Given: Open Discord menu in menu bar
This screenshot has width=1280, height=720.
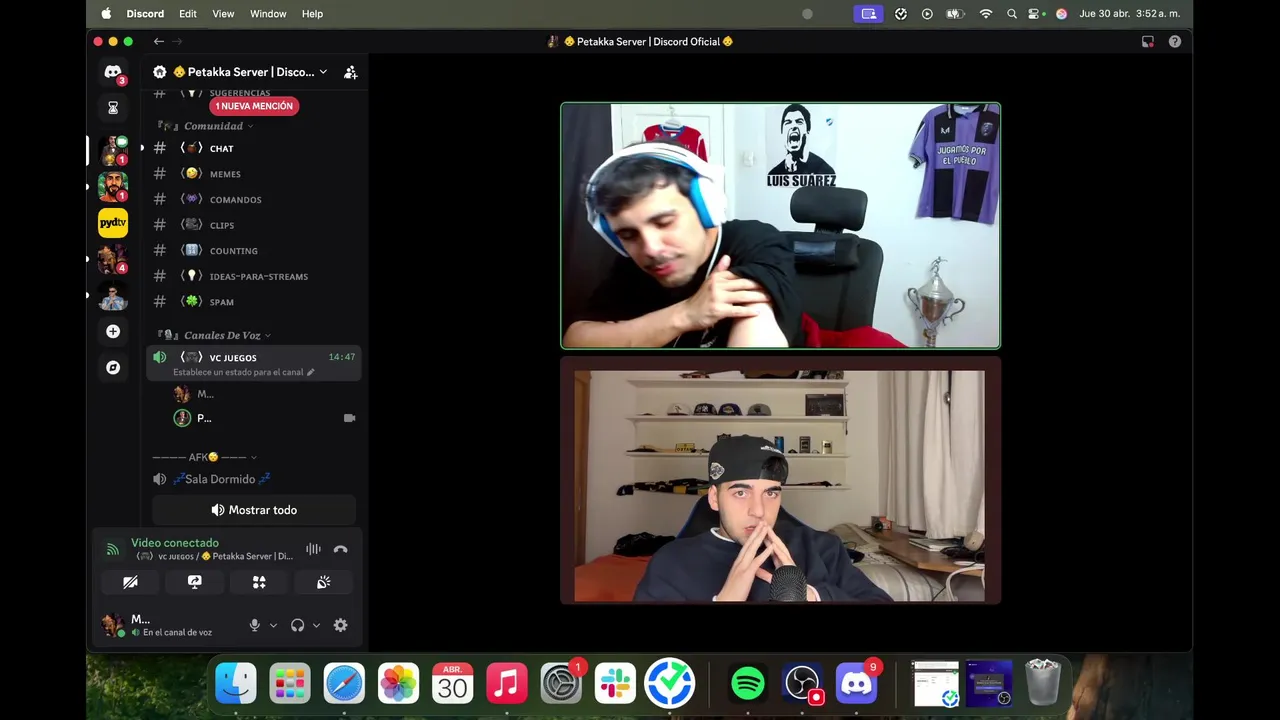Looking at the screenshot, I should 145,14.
